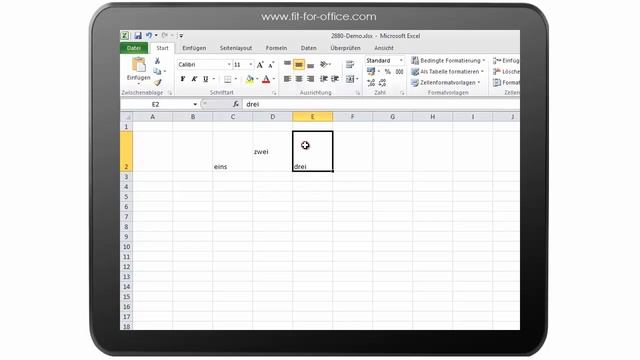Click the text orientation icon

click(324, 64)
